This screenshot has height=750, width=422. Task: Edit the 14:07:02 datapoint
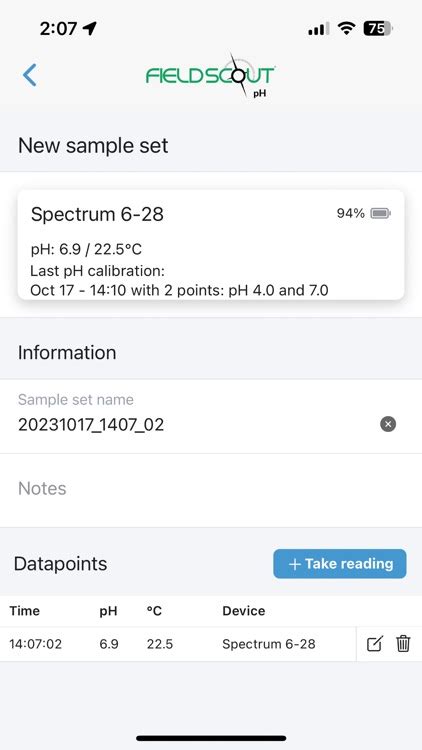click(x=375, y=644)
